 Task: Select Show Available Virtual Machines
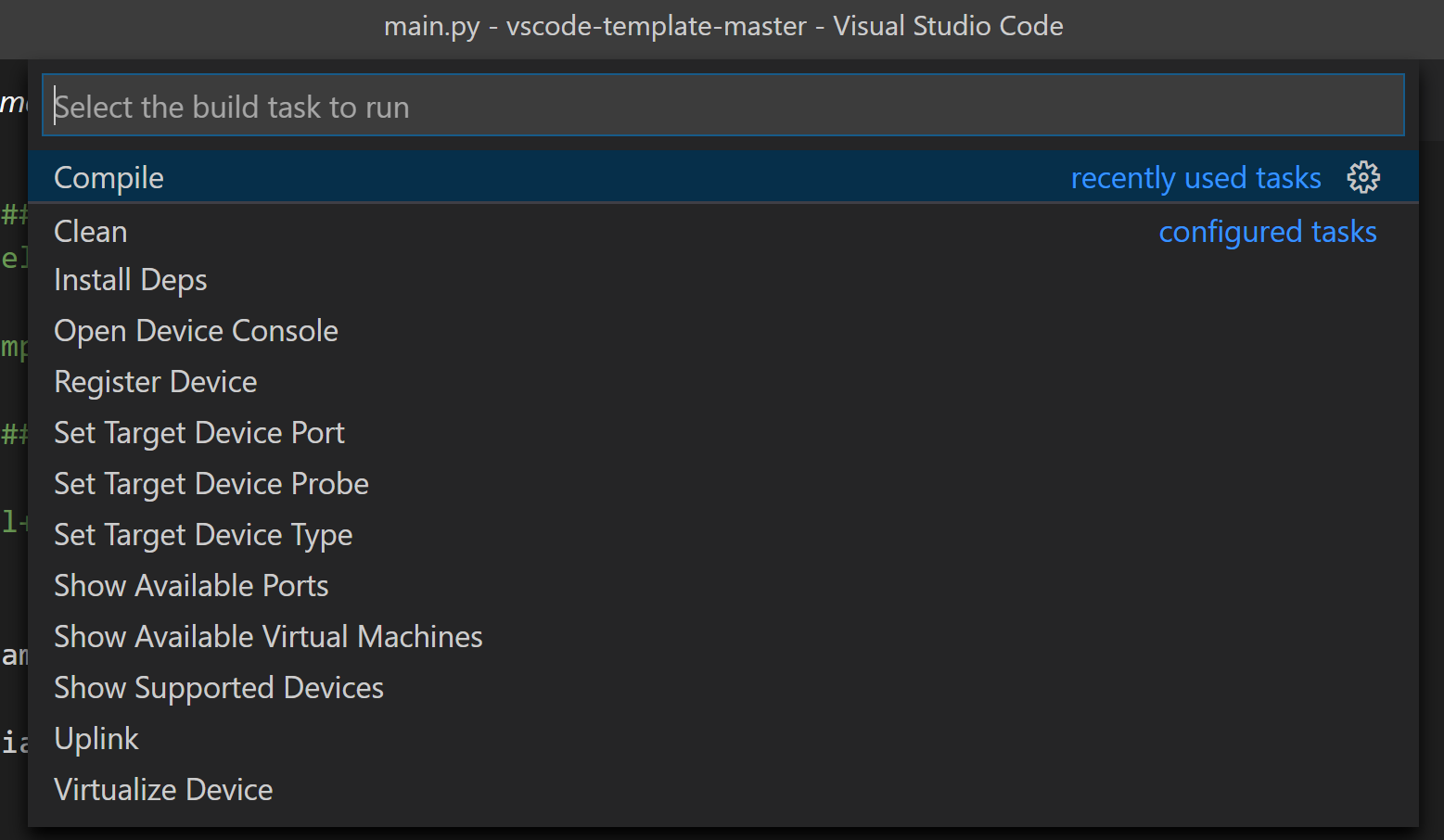click(x=723, y=637)
